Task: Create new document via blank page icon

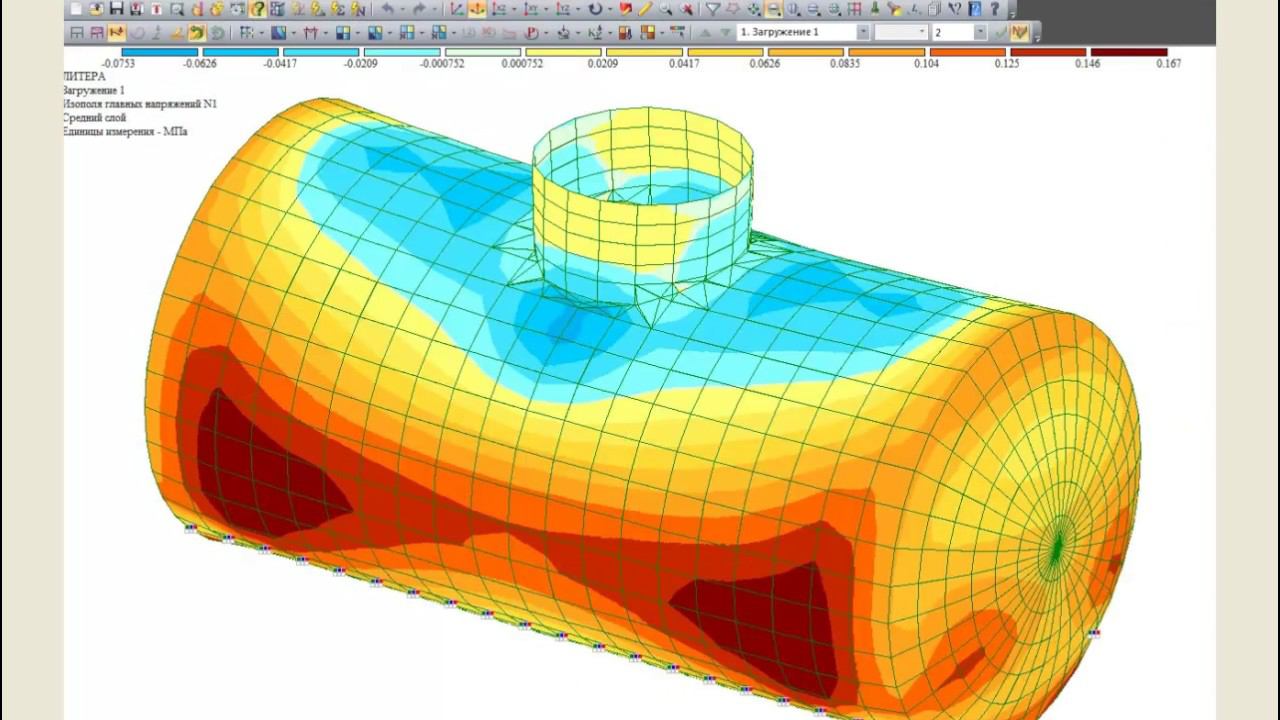Action: coord(76,9)
